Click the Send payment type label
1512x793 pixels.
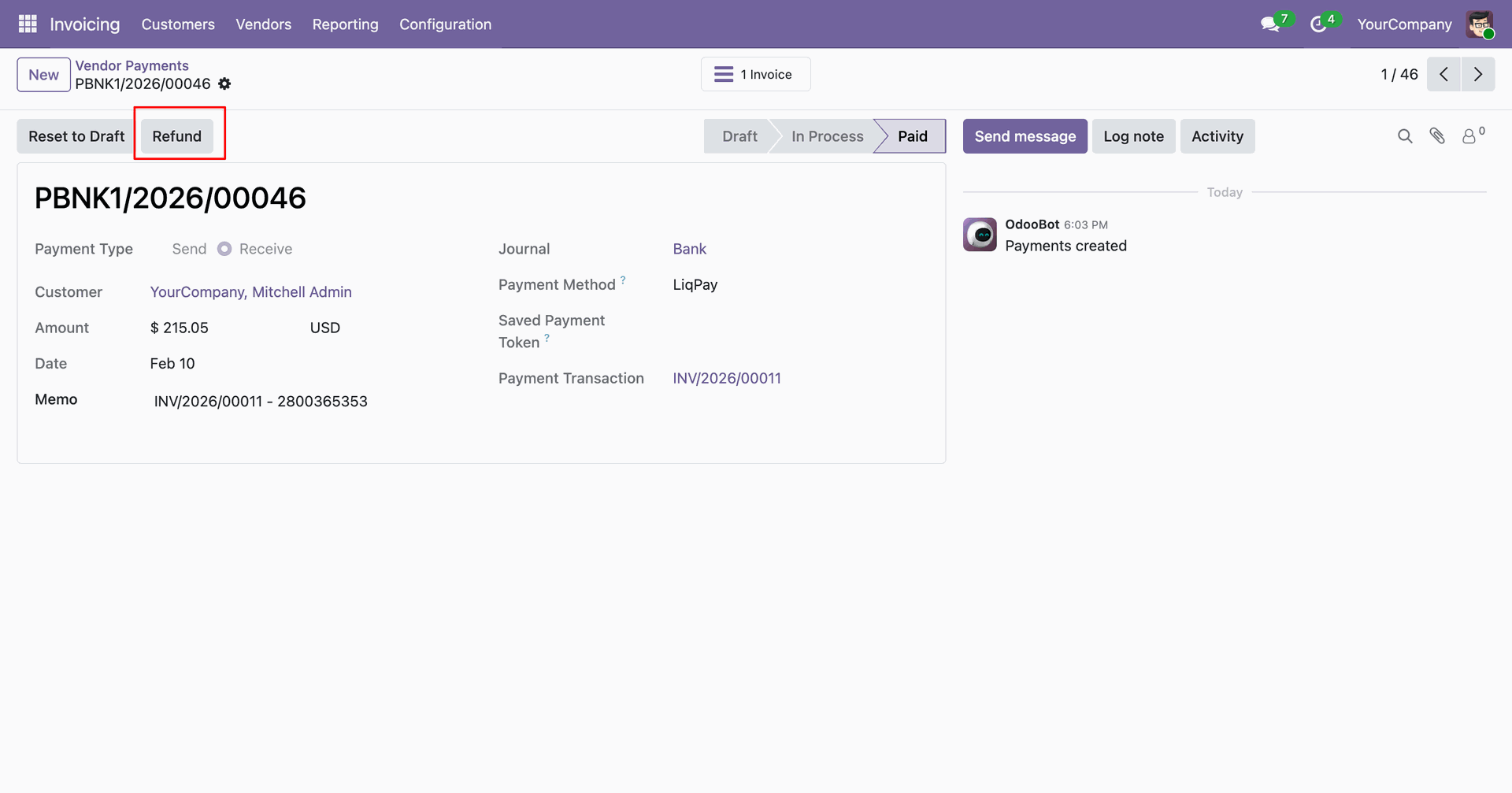click(189, 249)
